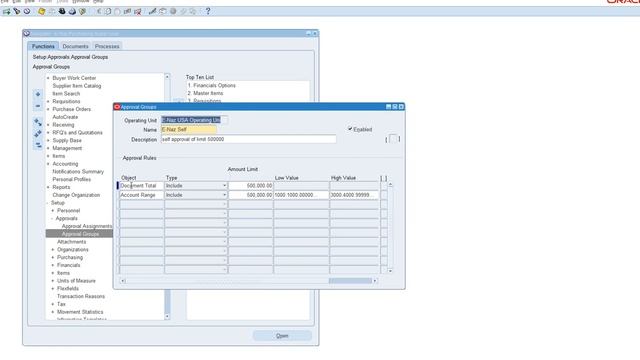Viewport: 640px width, 360px height.
Task: Click the Navigator expand plus icon
Action: (x=38, y=95)
